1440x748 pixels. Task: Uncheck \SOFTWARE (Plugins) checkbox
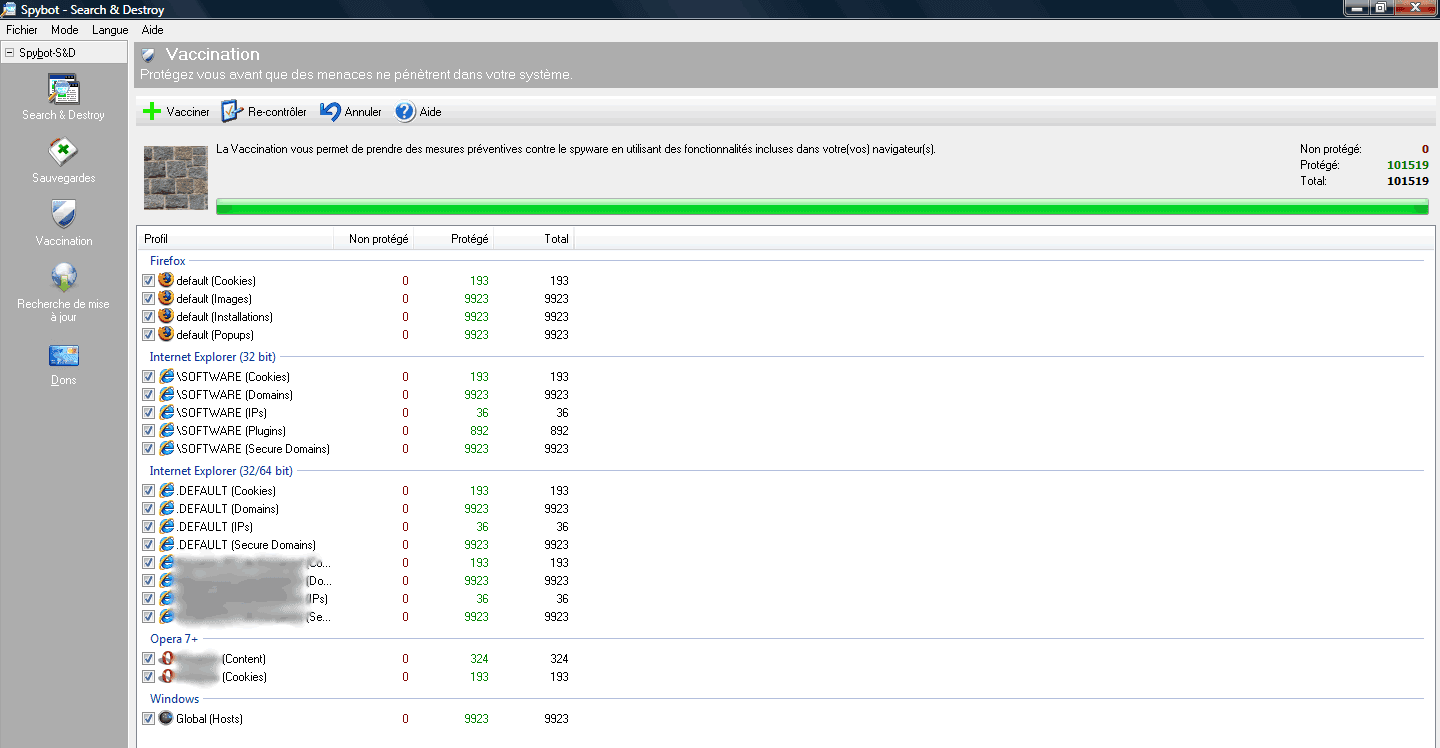pos(148,431)
